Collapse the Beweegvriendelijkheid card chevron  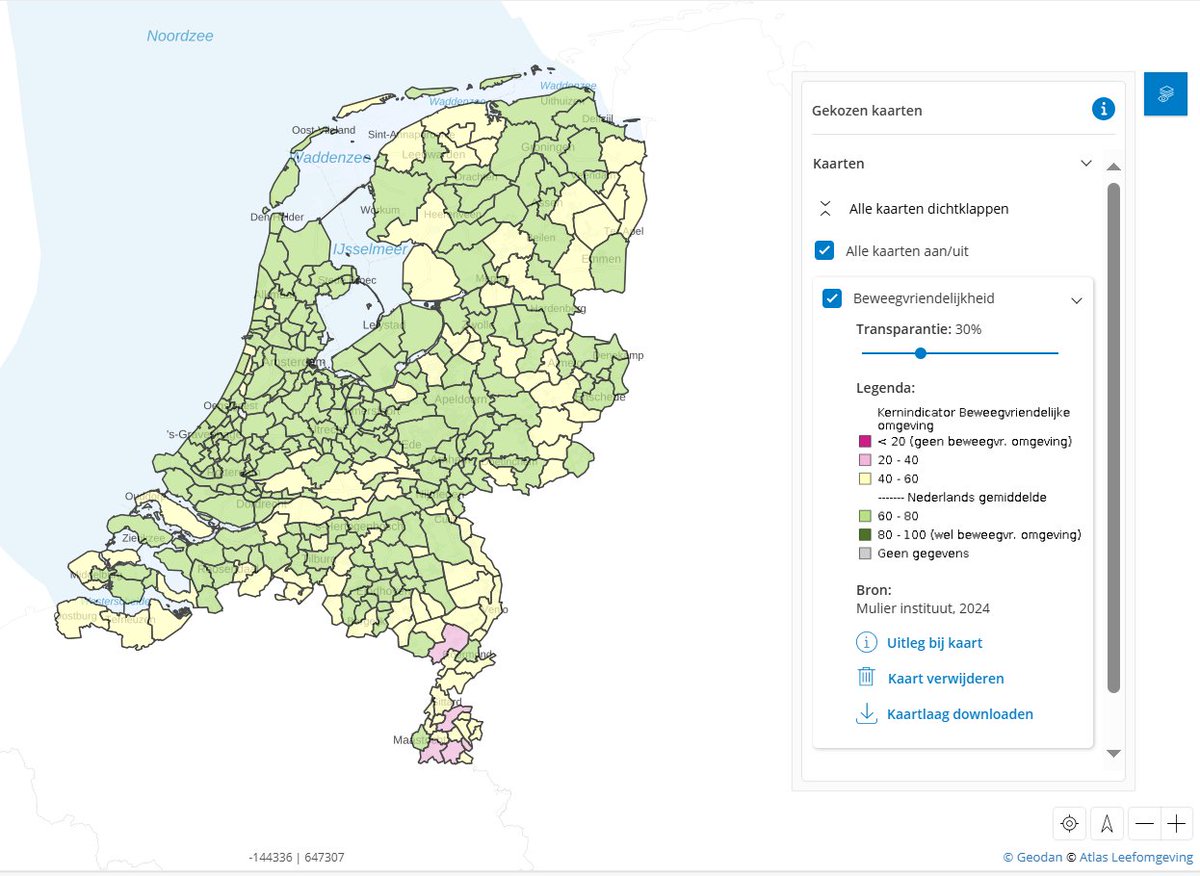click(x=1078, y=299)
